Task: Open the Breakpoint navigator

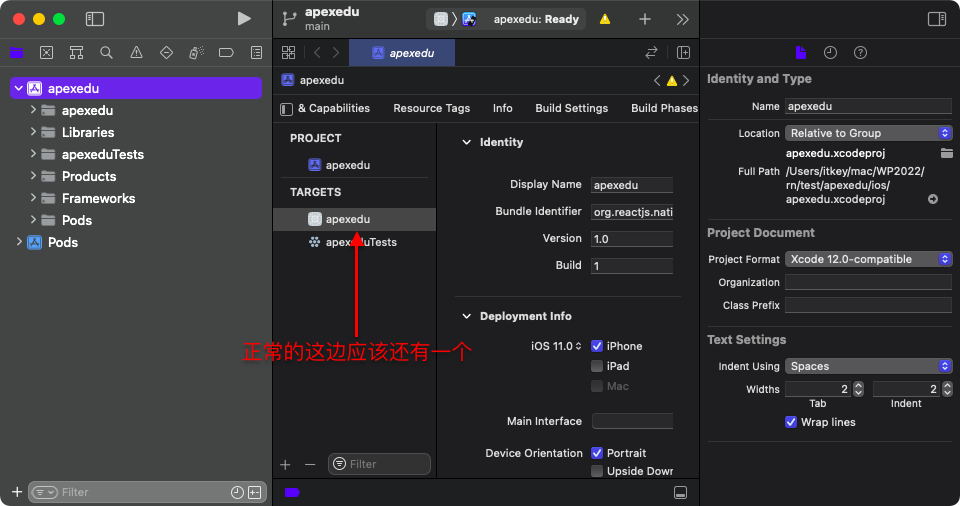Action: (x=226, y=53)
